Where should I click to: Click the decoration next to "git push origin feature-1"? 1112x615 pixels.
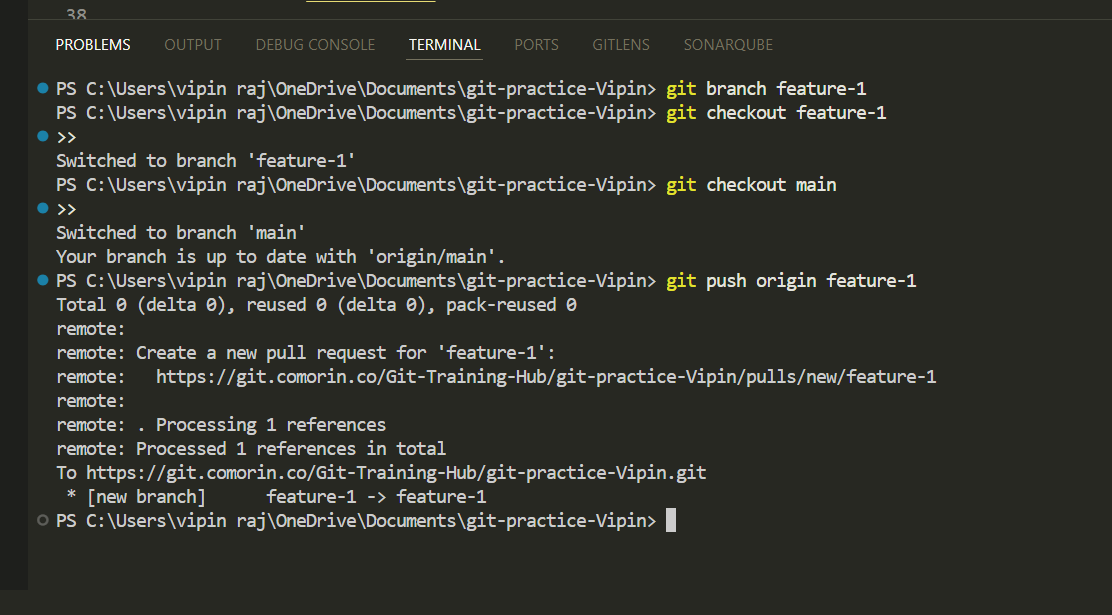pos(42,280)
